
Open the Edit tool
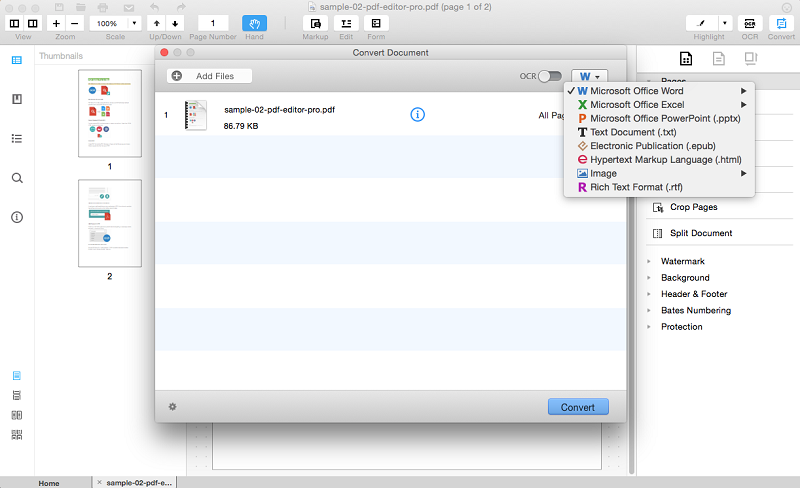346,23
